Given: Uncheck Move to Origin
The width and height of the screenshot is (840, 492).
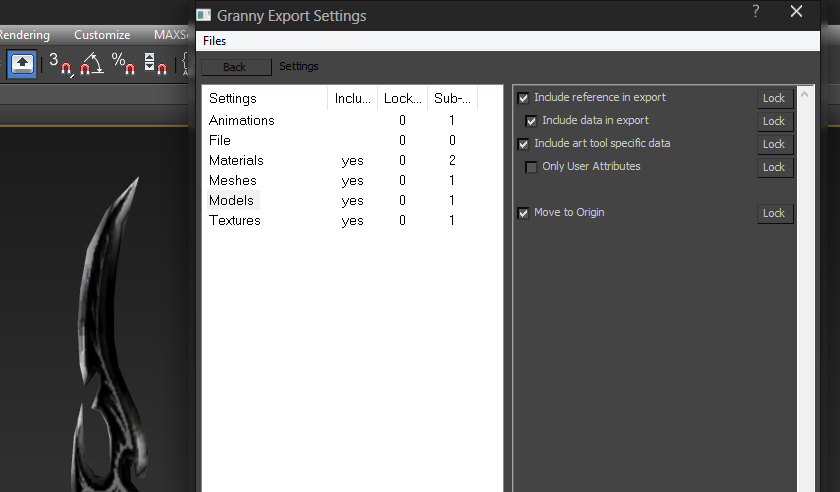Looking at the screenshot, I should pos(523,213).
